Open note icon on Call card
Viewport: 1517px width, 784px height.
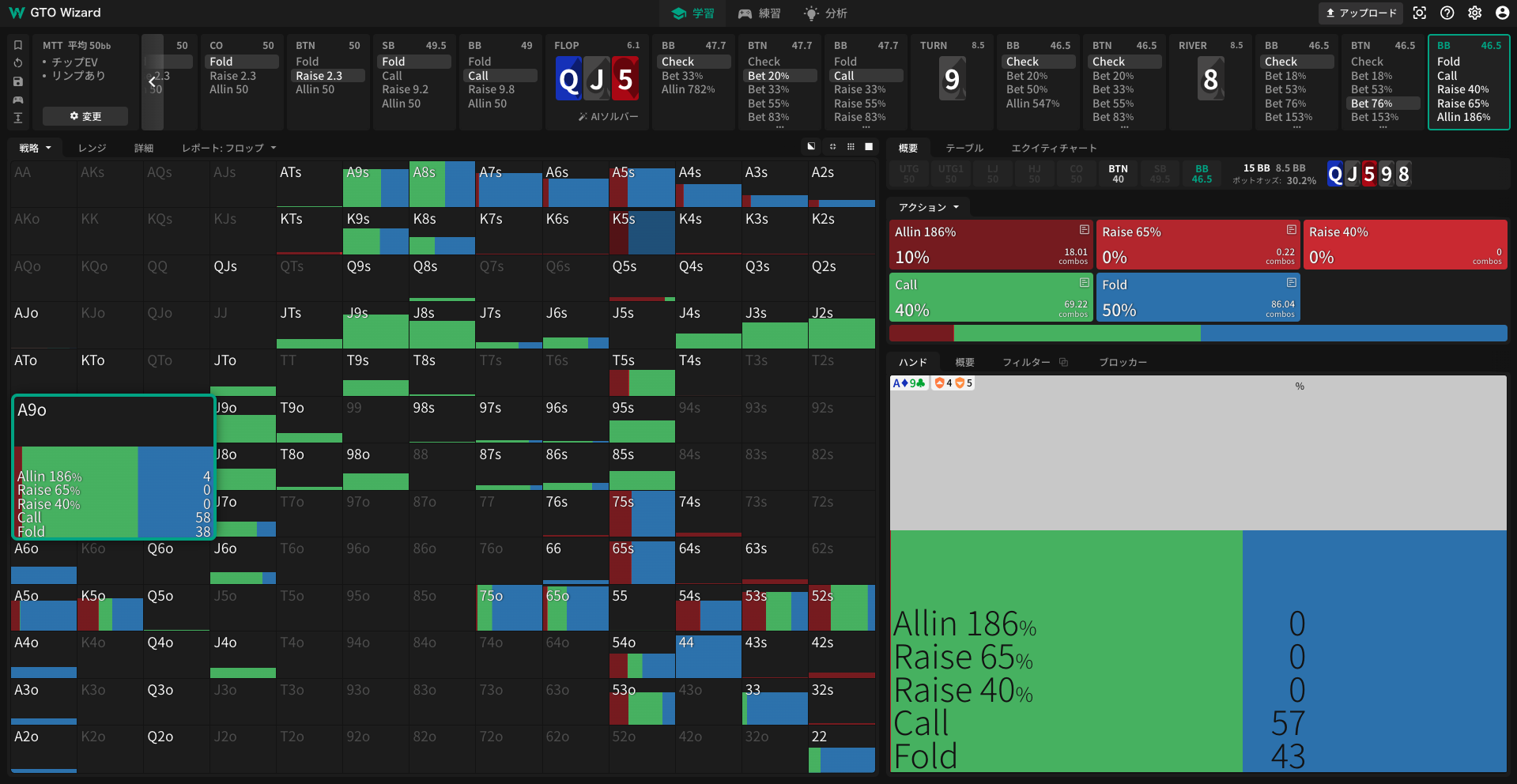tap(1085, 283)
